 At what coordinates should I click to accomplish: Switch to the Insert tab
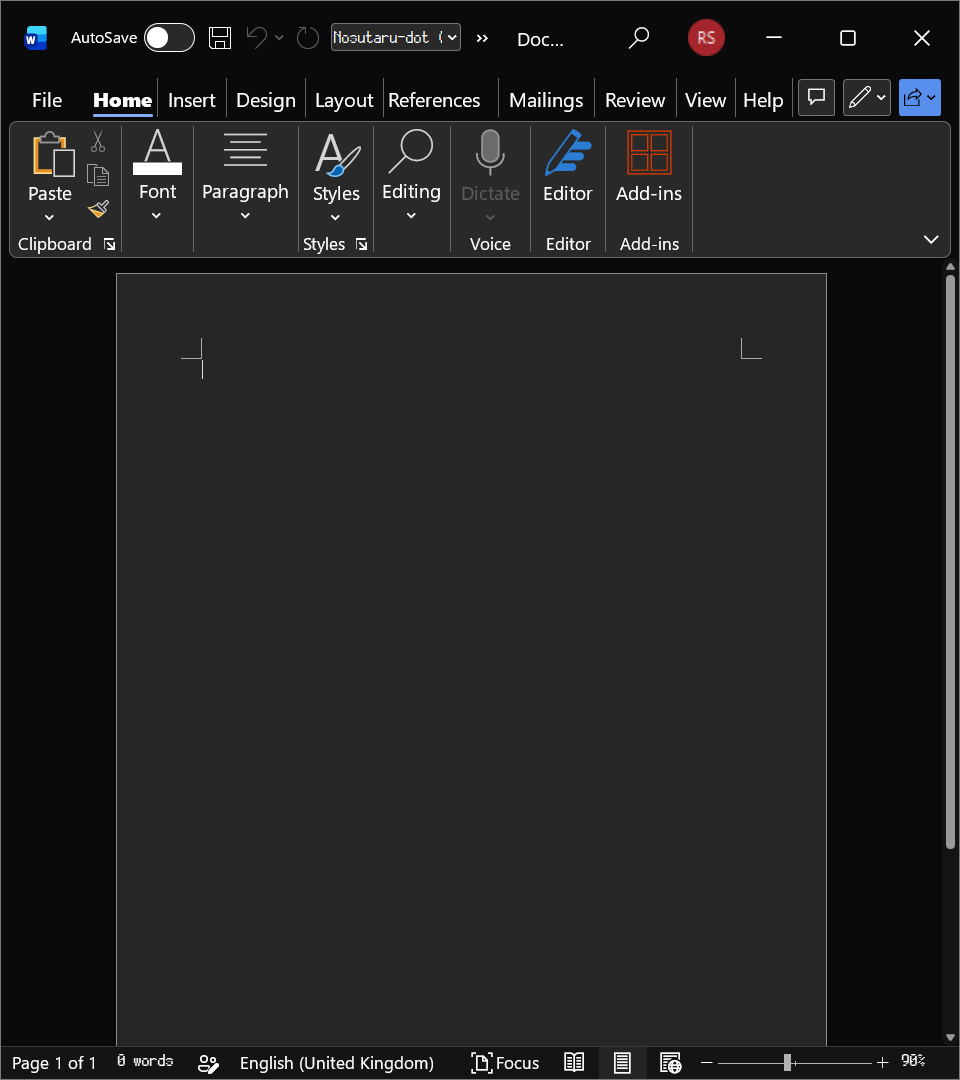[x=191, y=101]
